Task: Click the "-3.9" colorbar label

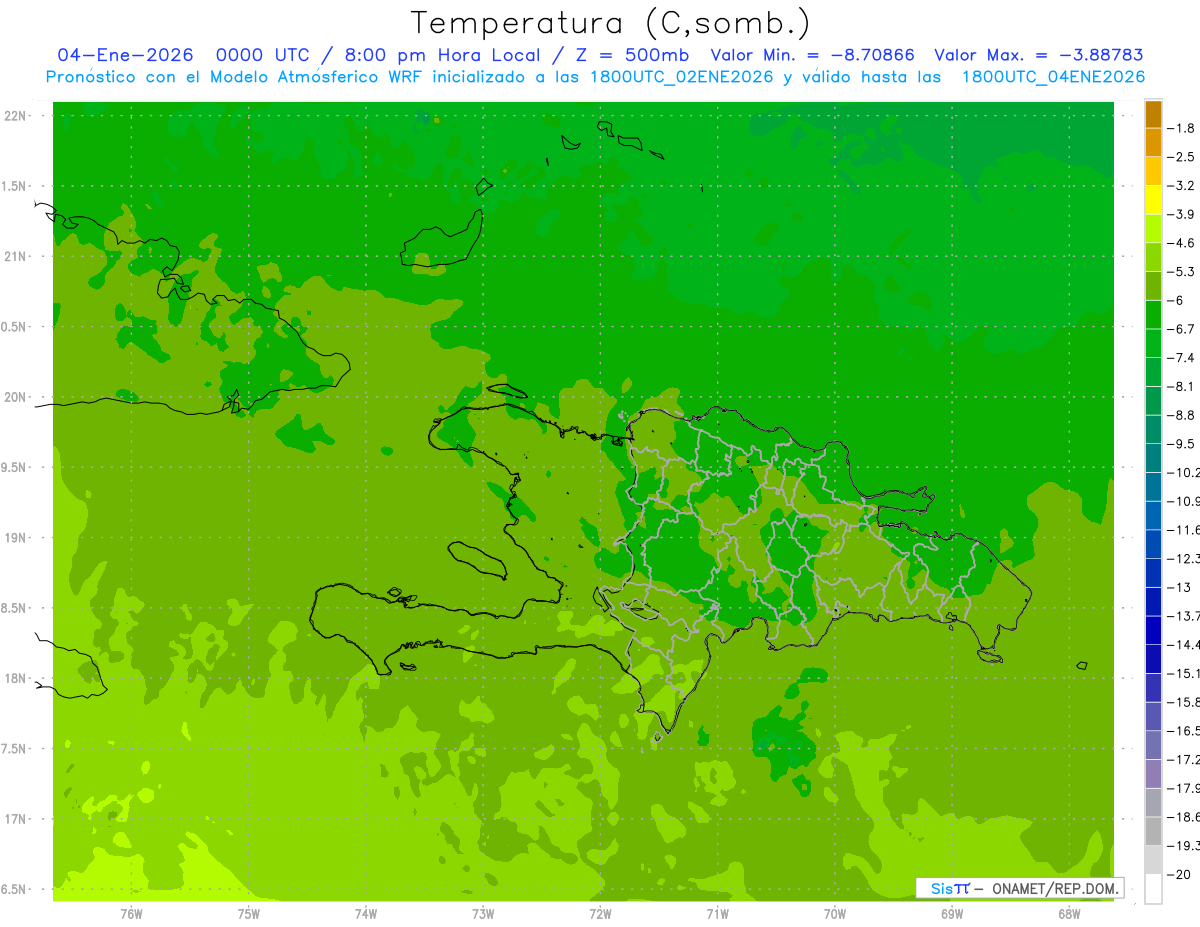Action: tap(1182, 214)
